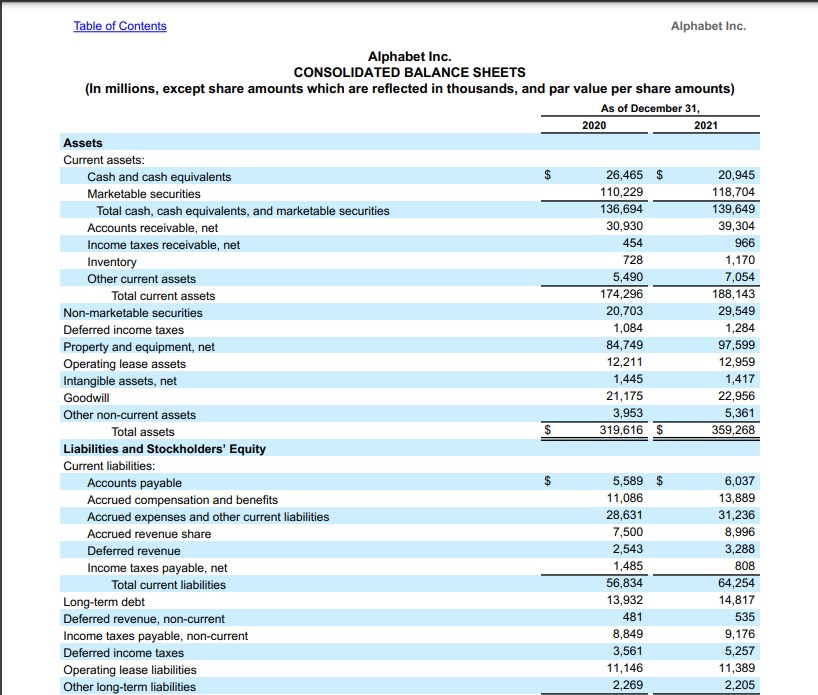818x695 pixels.
Task: Select the Property and equipment, net row
Action: (x=139, y=347)
